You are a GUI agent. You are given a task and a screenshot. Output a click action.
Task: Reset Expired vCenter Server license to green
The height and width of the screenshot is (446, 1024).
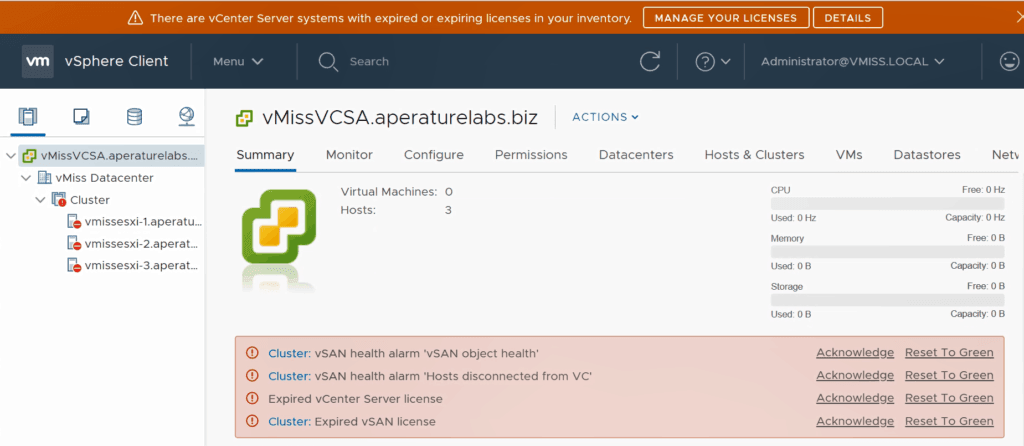tap(949, 398)
